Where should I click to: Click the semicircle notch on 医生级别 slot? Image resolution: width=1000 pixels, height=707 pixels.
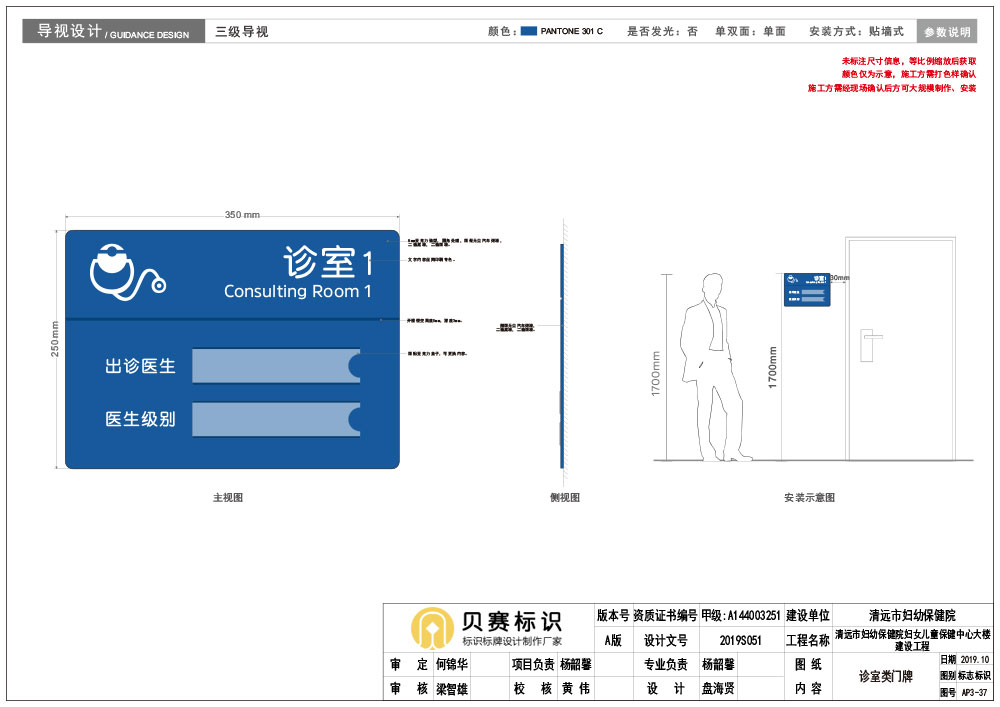point(355,419)
